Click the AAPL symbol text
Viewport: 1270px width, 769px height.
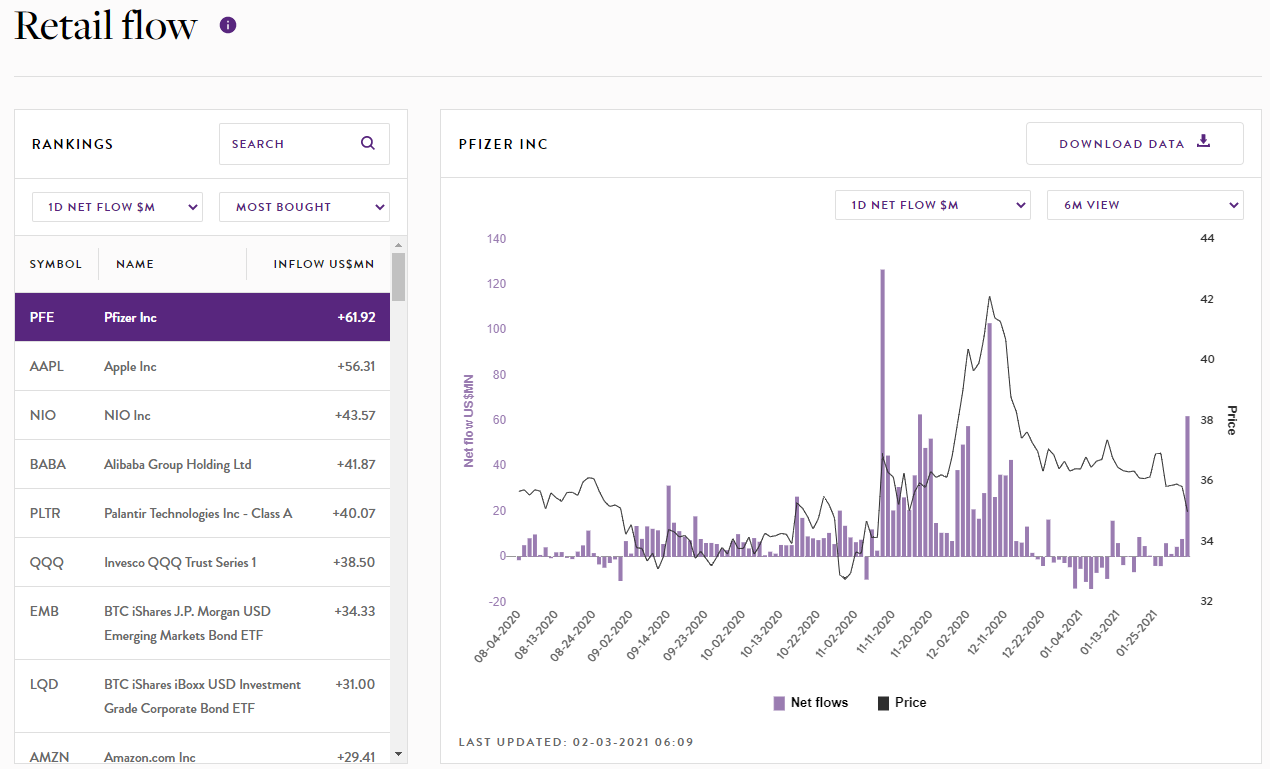46,366
